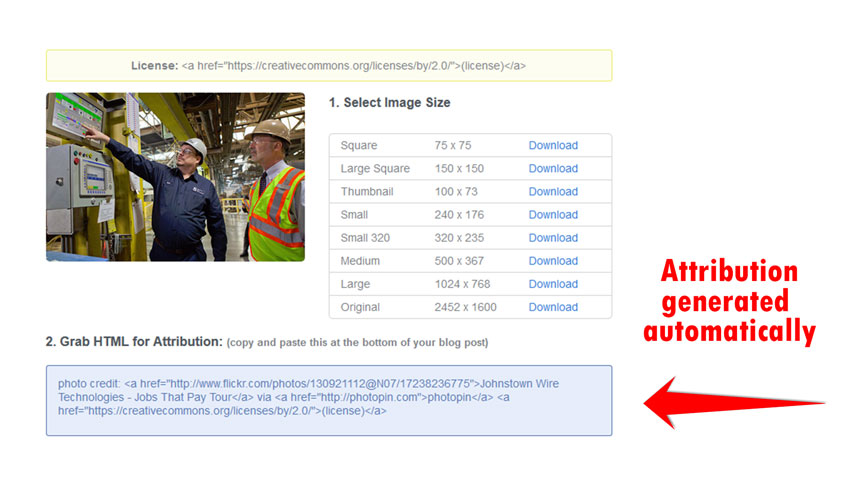
Task: Click the 'Medium' size label
Action: click(x=360, y=261)
